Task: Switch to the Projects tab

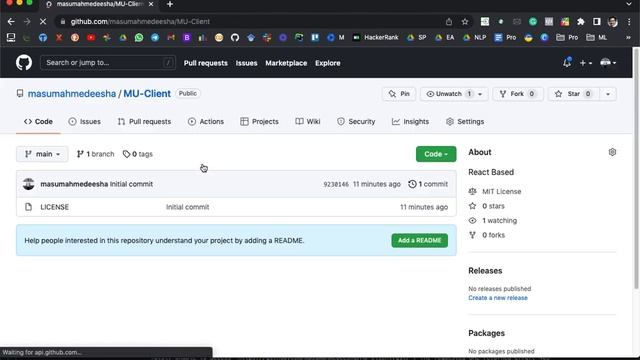Action: coord(260,122)
